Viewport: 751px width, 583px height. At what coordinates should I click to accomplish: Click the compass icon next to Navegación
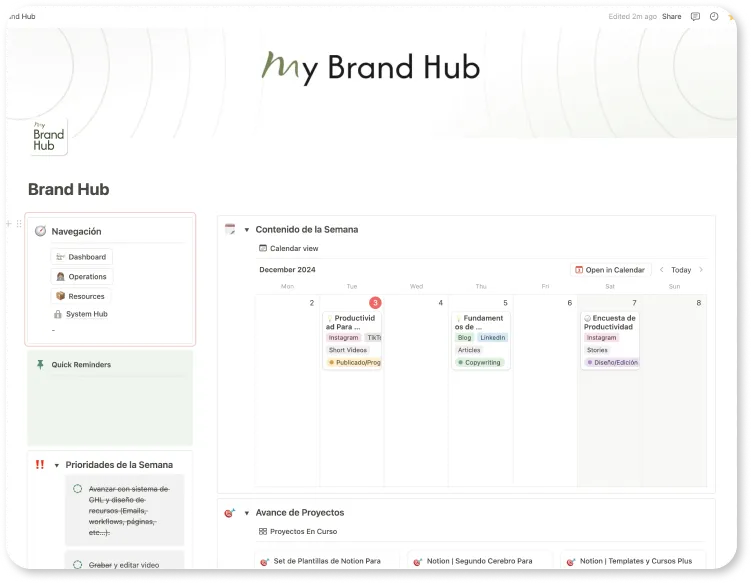coord(41,231)
